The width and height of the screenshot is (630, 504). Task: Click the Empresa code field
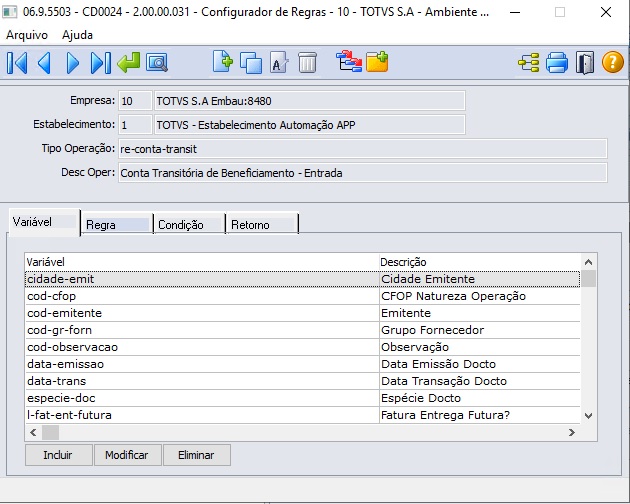[135, 101]
